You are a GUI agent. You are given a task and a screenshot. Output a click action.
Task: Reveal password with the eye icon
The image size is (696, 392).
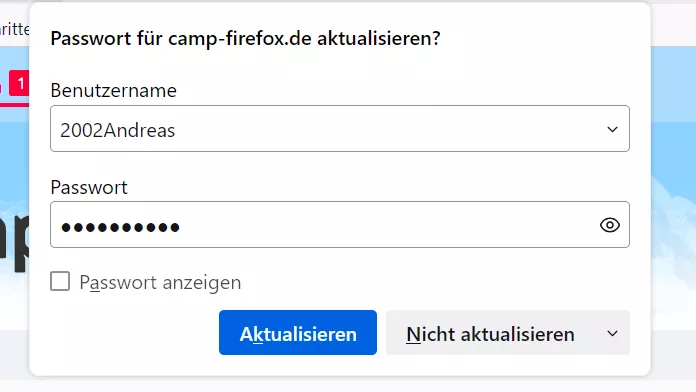pos(610,225)
